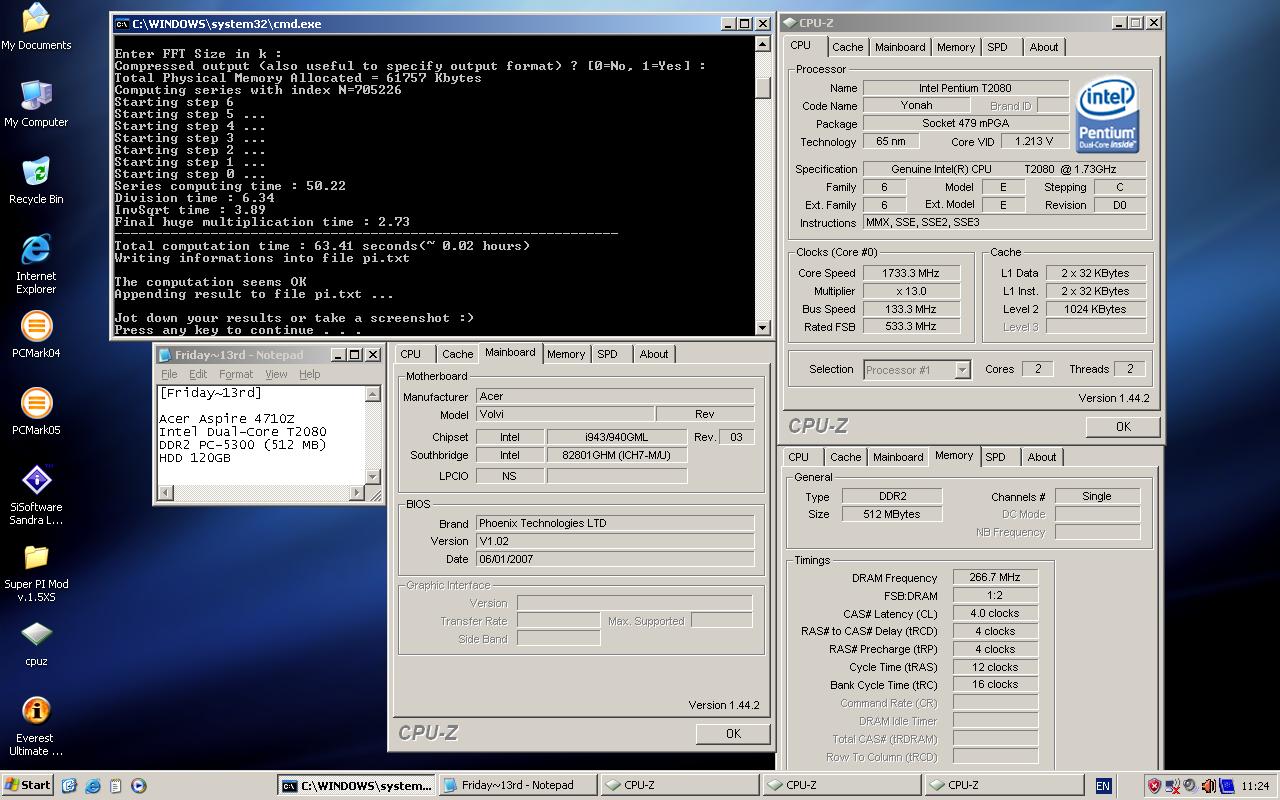The height and width of the screenshot is (800, 1280).
Task: Click the Specification field Genuine Intel(R) CPU
Action: tap(1004, 169)
